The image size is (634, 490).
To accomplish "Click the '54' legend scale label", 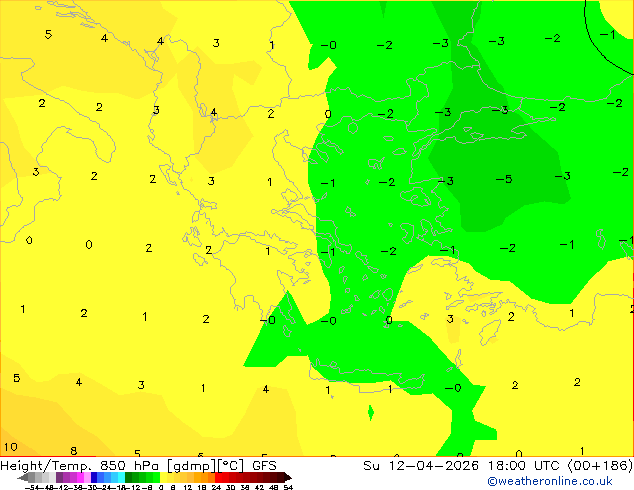I will pyautogui.click(x=288, y=487).
